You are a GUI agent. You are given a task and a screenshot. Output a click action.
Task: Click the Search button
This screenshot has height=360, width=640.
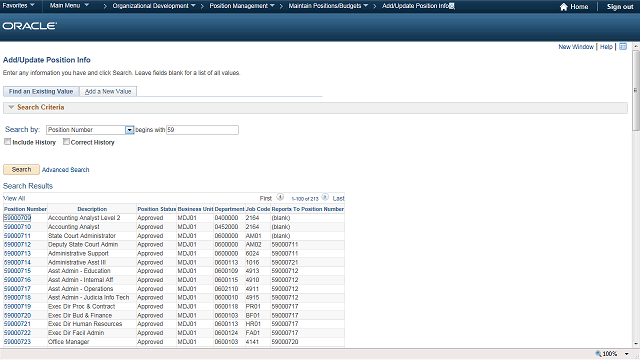pos(21,169)
